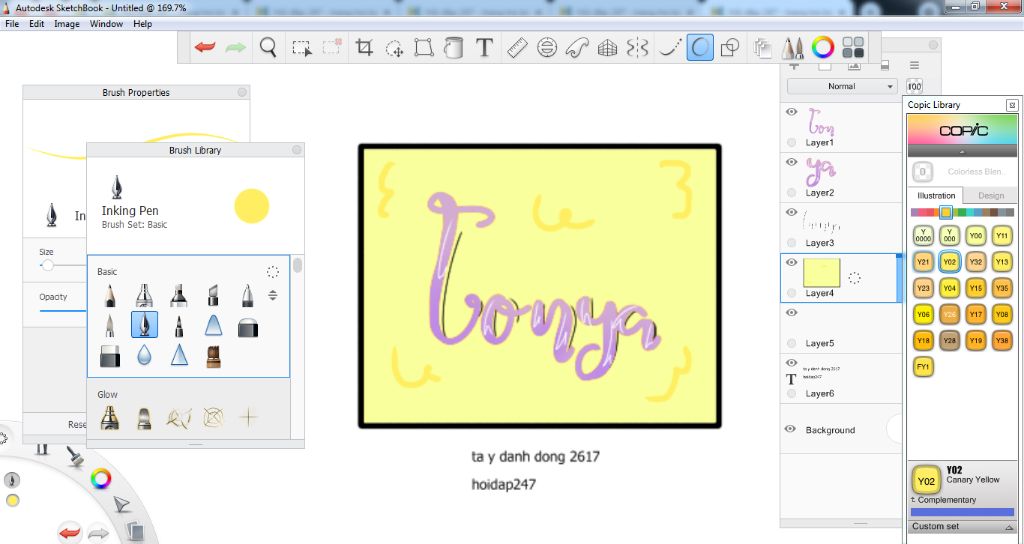Open the Basic brush set marking menu
This screenshot has width=1024, height=544.
[x=273, y=272]
